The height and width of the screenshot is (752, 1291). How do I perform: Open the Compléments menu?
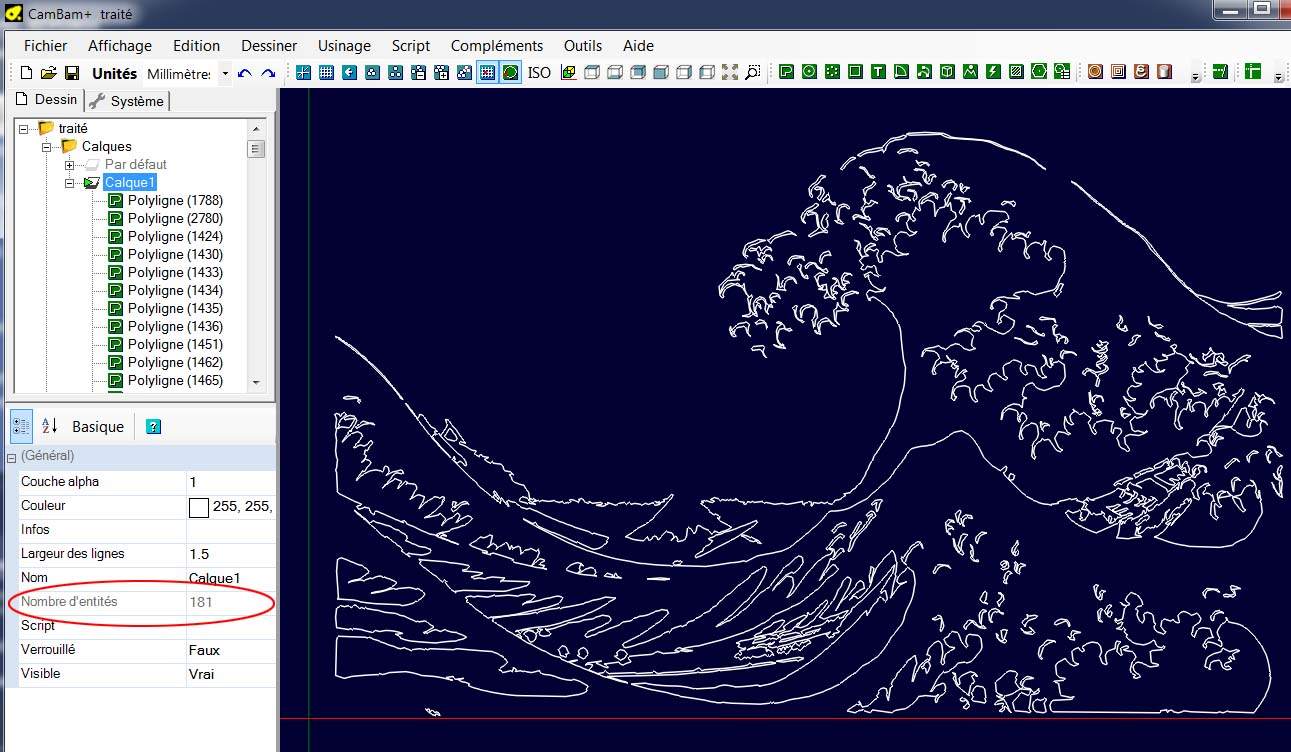497,45
